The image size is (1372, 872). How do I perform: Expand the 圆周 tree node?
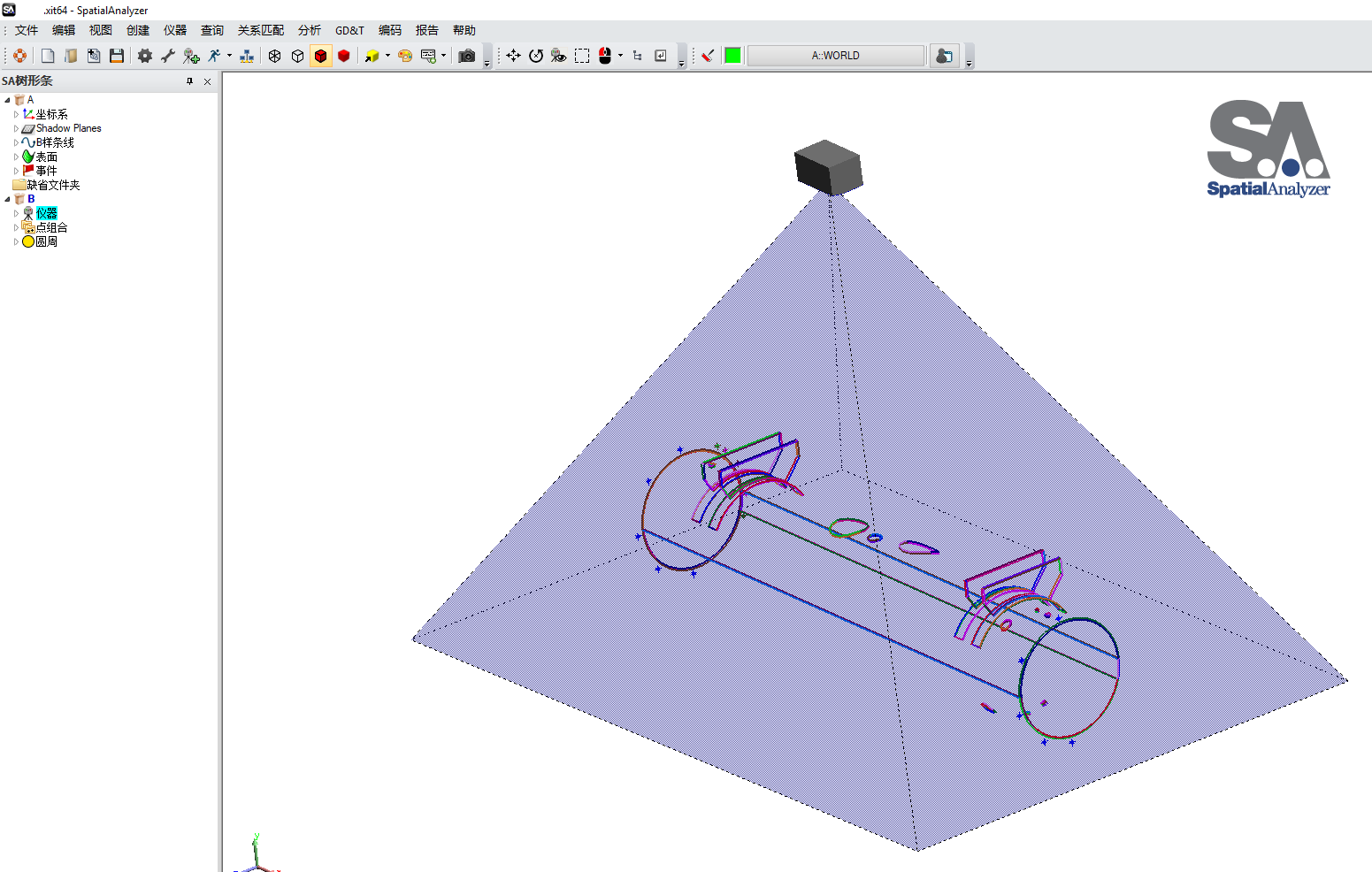click(16, 241)
